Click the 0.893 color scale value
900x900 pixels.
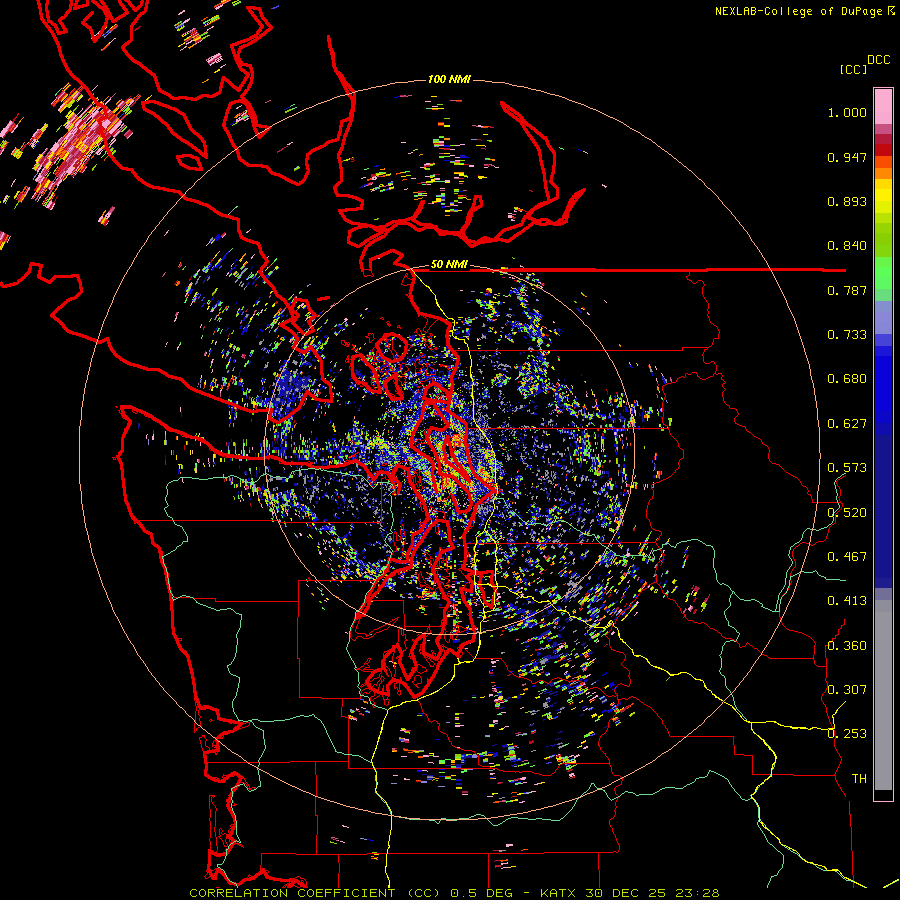(x=847, y=201)
